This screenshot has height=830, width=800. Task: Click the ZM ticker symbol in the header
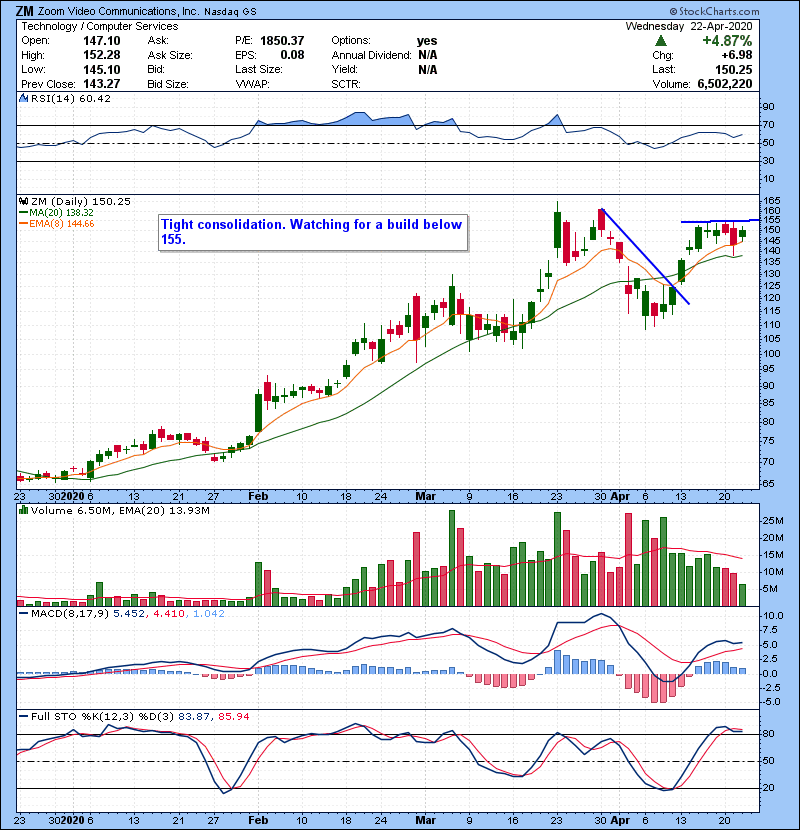(24, 11)
